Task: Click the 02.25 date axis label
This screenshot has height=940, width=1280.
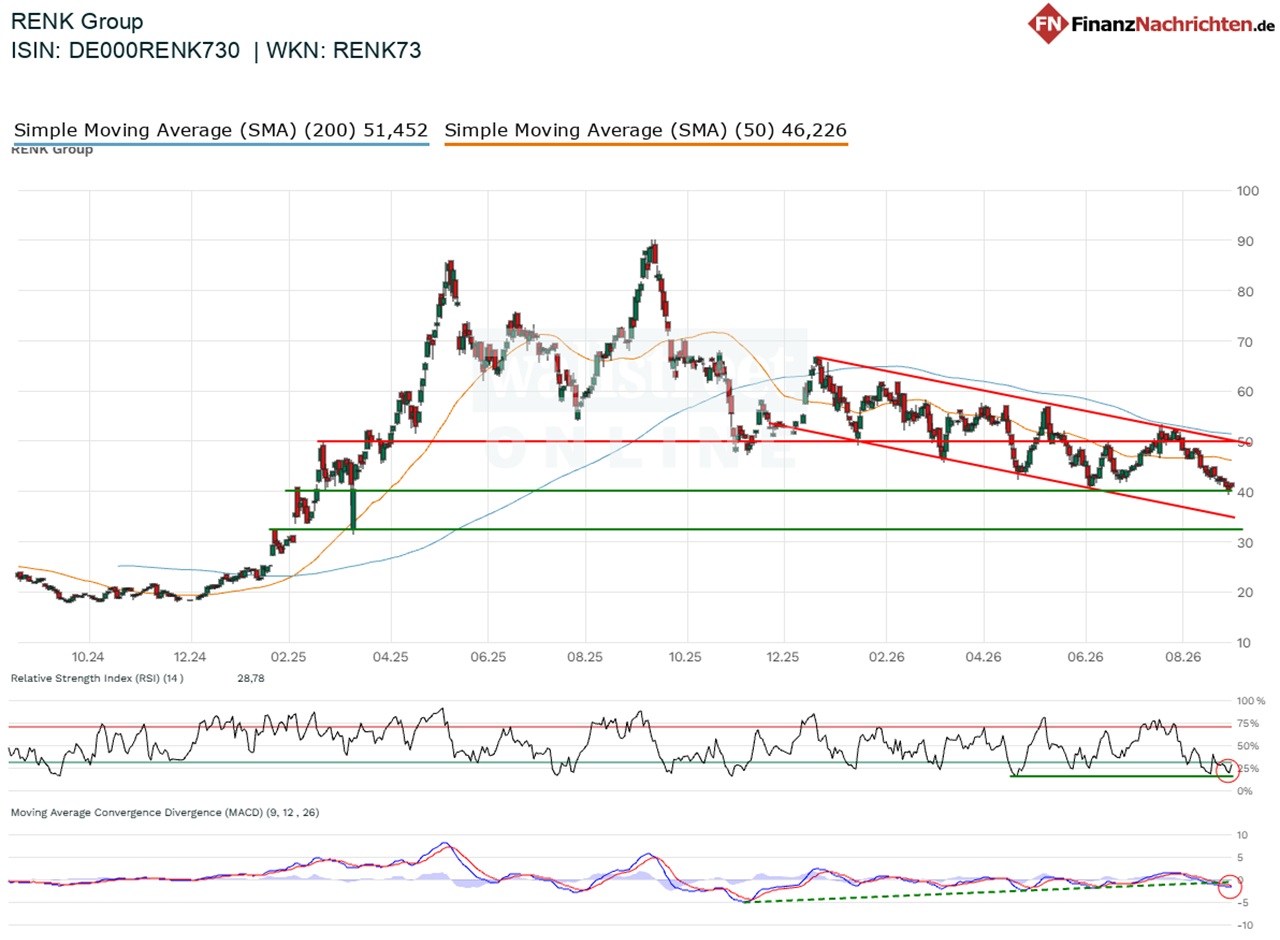Action: 288,657
